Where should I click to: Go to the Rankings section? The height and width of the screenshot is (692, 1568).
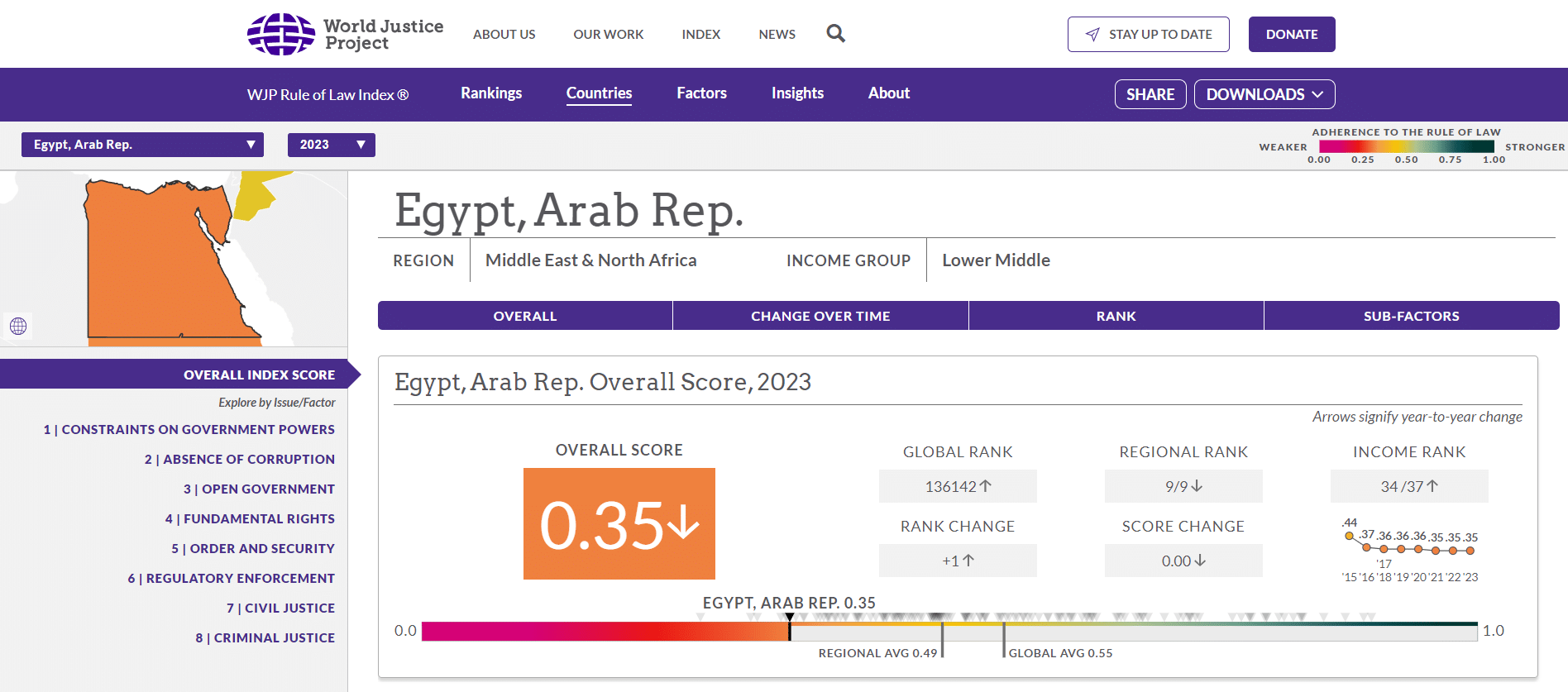point(491,93)
